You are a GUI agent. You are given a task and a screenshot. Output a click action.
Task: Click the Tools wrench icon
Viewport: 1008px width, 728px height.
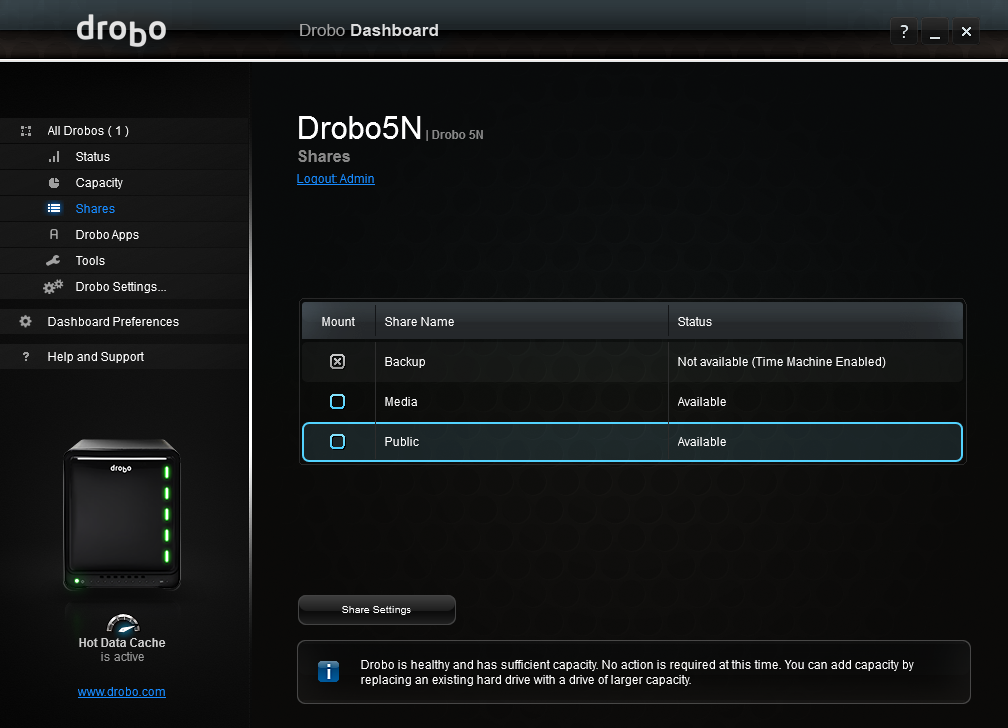point(53,260)
